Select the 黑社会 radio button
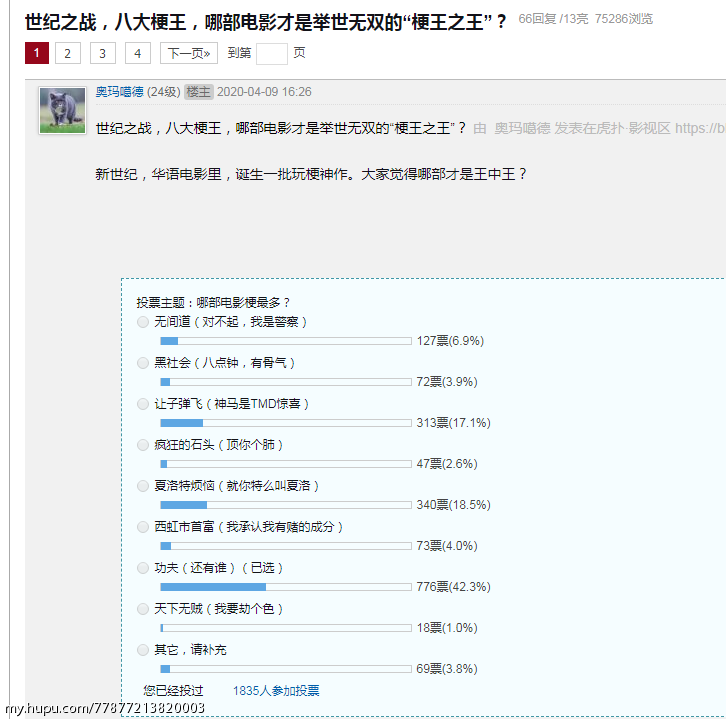726x719 pixels. (143, 363)
